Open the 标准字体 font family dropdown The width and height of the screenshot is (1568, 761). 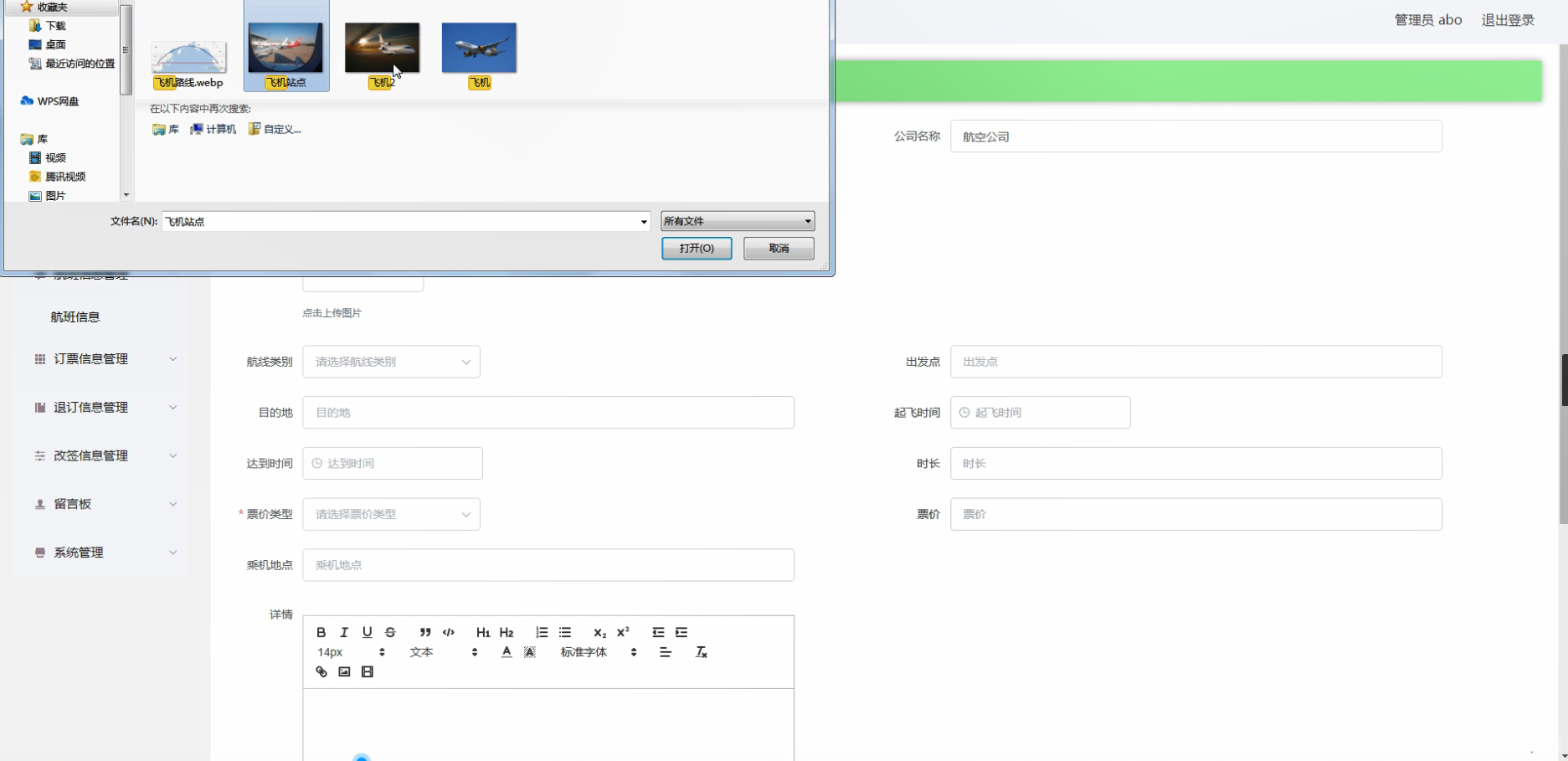[x=599, y=652]
